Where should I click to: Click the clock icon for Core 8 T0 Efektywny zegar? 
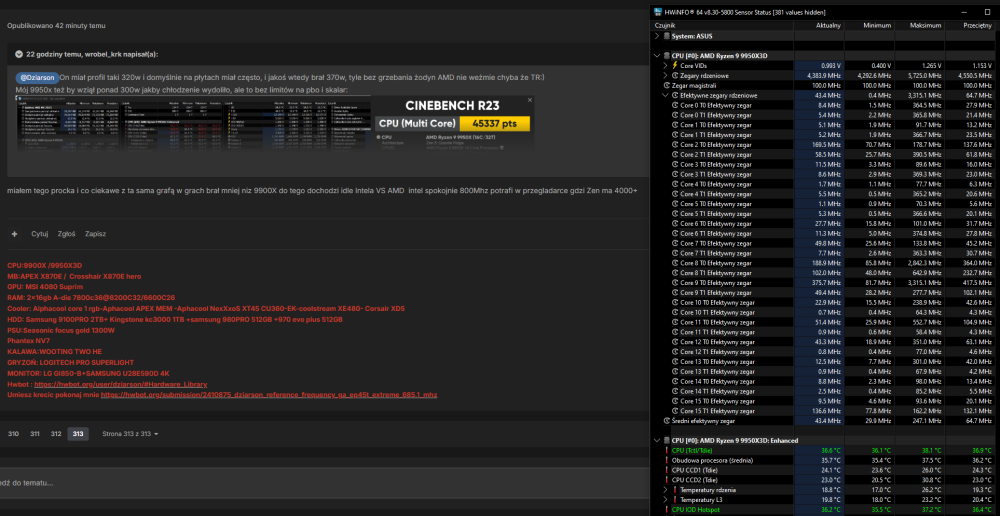pyautogui.click(x=675, y=263)
